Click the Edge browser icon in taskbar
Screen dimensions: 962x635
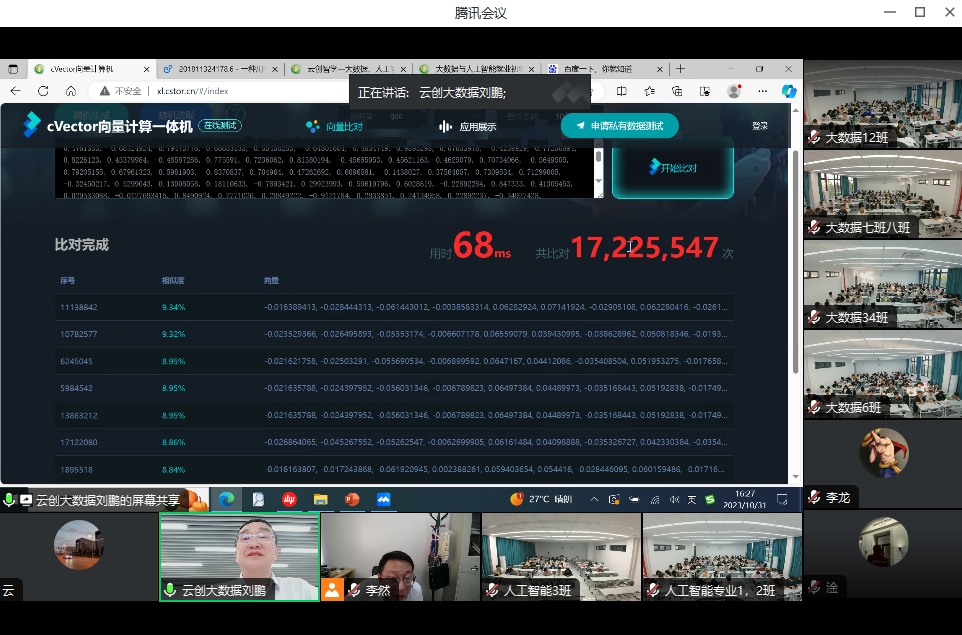(x=227, y=499)
